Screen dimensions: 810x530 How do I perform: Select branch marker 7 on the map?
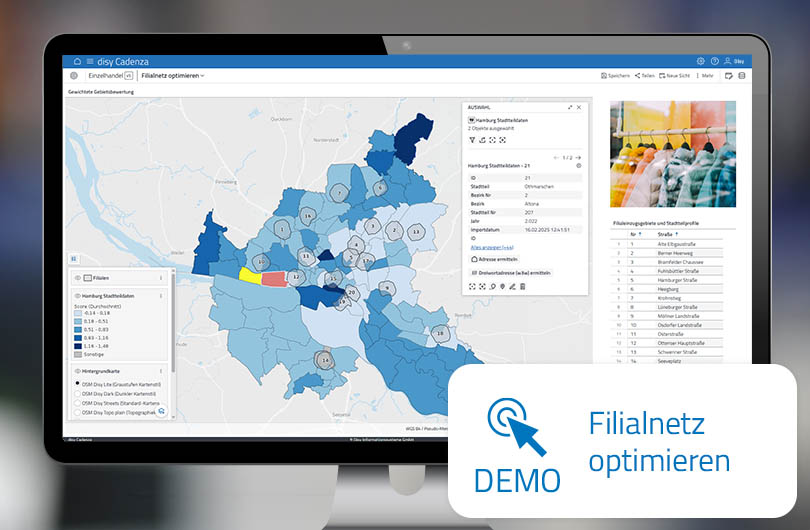[339, 194]
